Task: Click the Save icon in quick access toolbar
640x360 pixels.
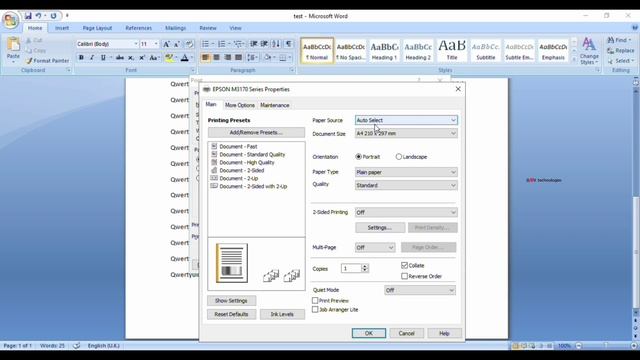Action: 28,16
